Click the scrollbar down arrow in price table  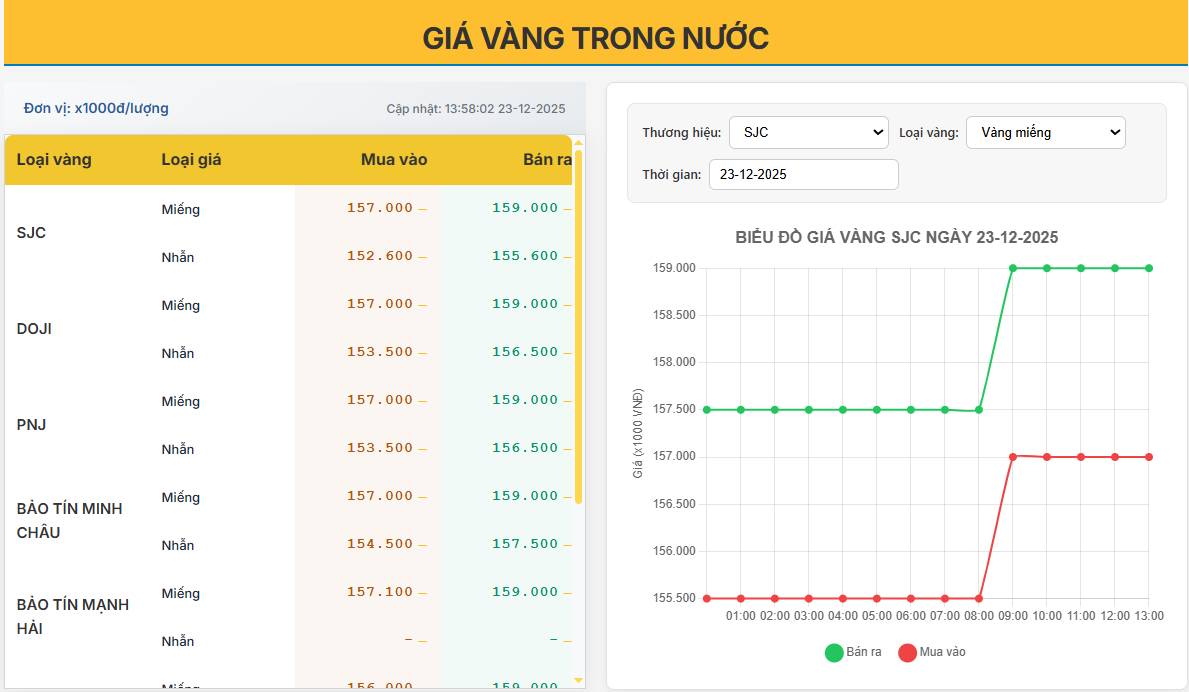pos(577,678)
